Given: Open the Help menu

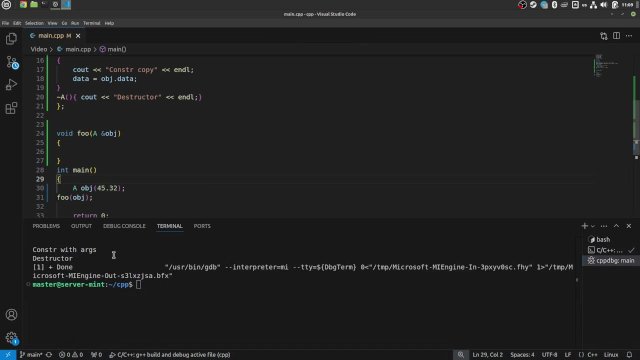Looking at the screenshot, I should (109, 23).
